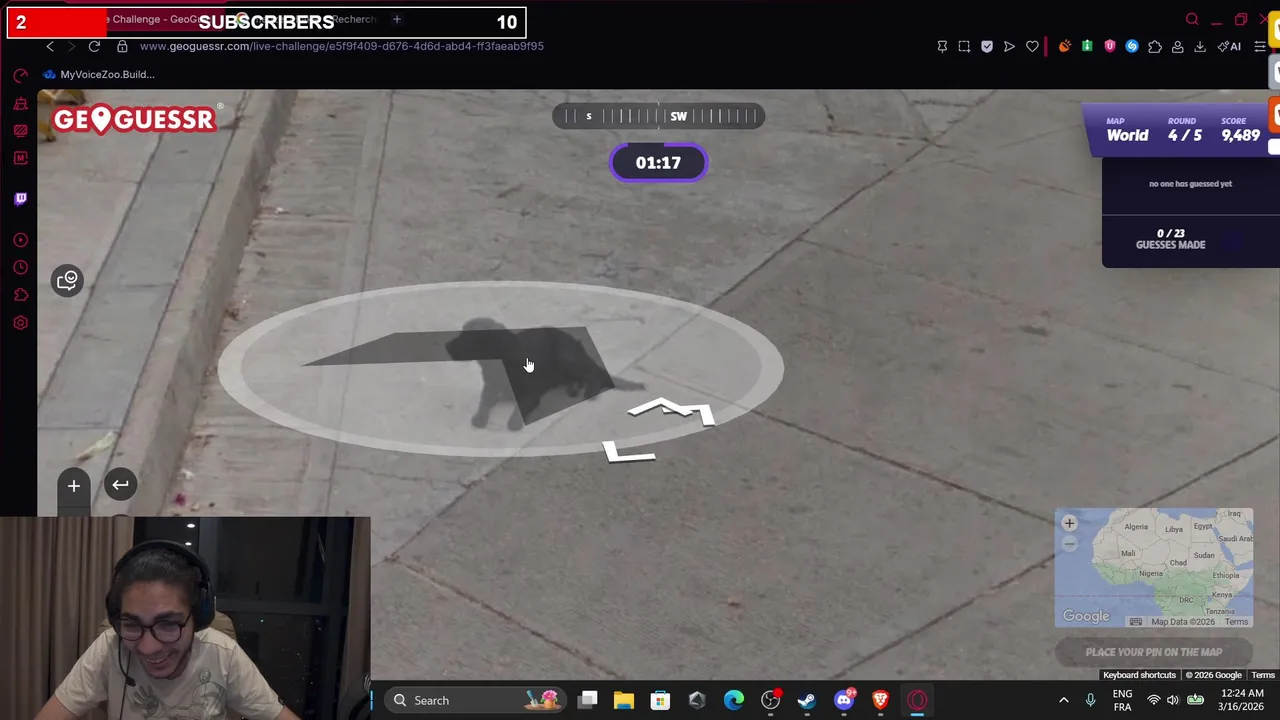The height and width of the screenshot is (720, 1280).
Task: Click the 0 / 23 guesses made panel
Action: pos(1170,239)
